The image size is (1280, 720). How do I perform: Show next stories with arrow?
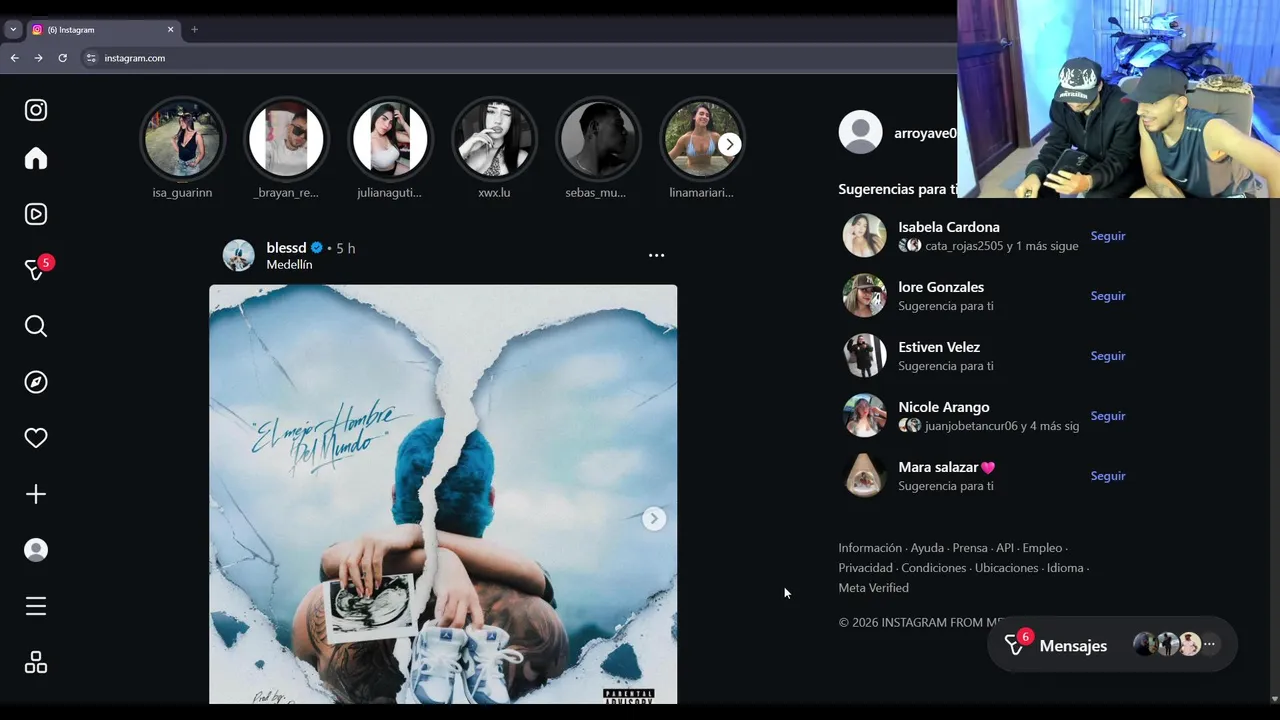point(730,144)
